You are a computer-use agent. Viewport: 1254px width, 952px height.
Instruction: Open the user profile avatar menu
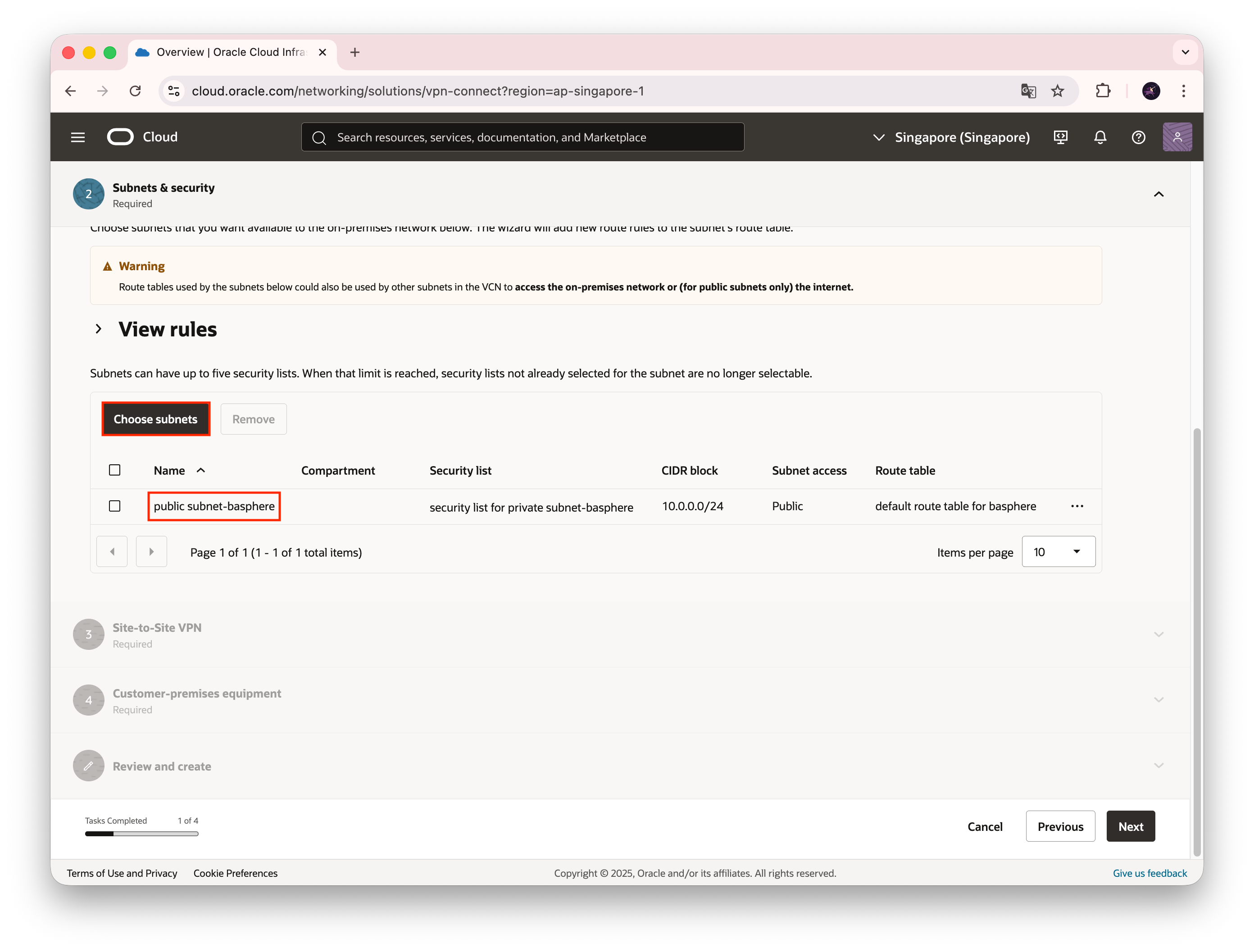[x=1177, y=137]
